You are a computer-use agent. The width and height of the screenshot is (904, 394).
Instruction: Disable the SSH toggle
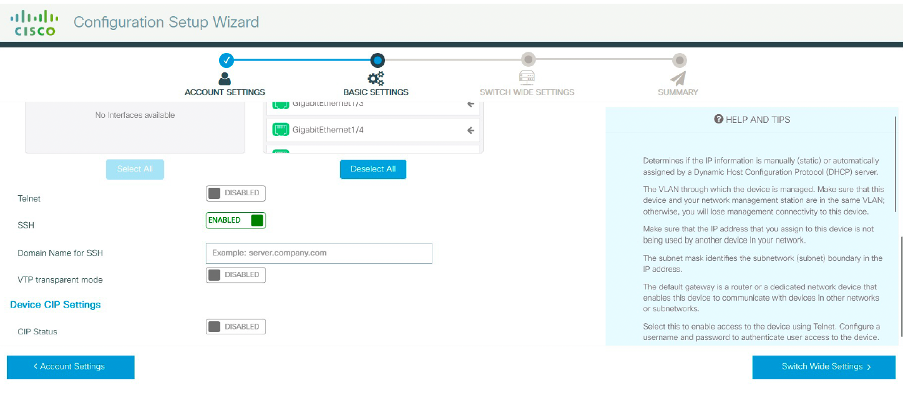236,220
